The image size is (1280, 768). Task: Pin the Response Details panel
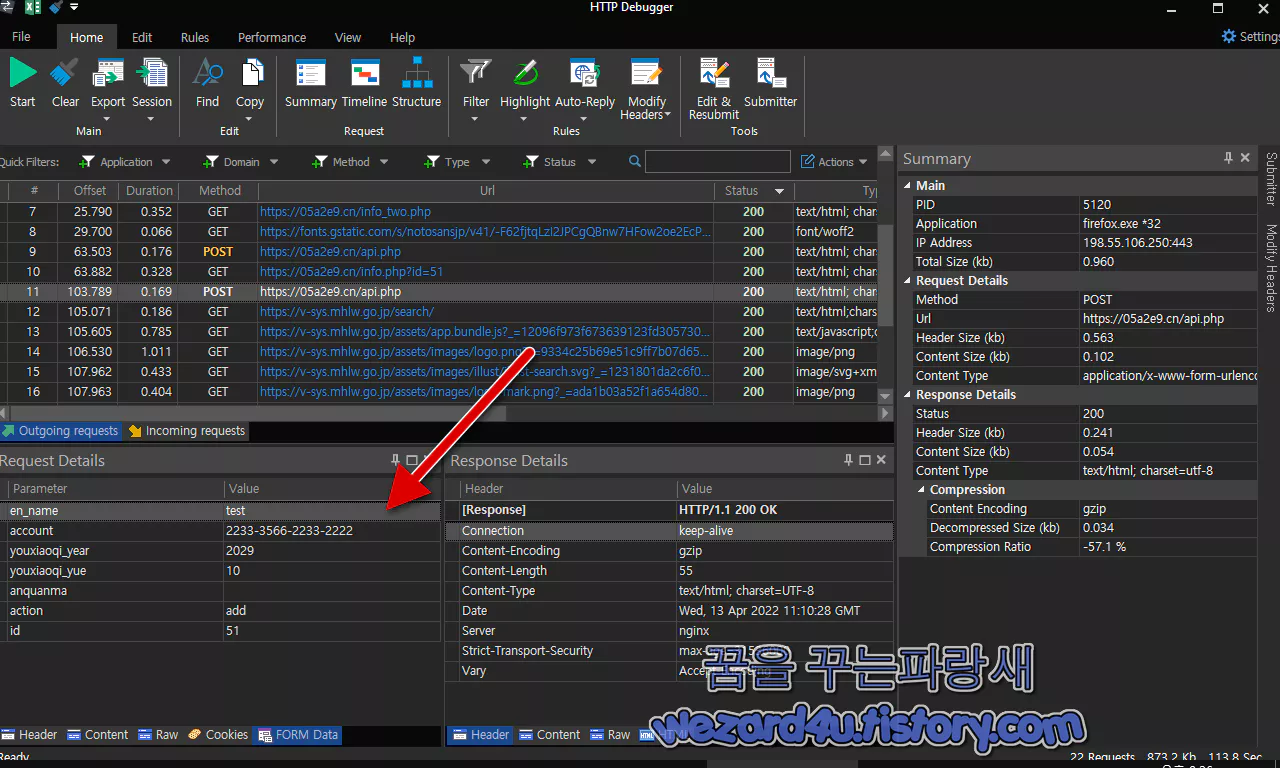click(x=848, y=460)
